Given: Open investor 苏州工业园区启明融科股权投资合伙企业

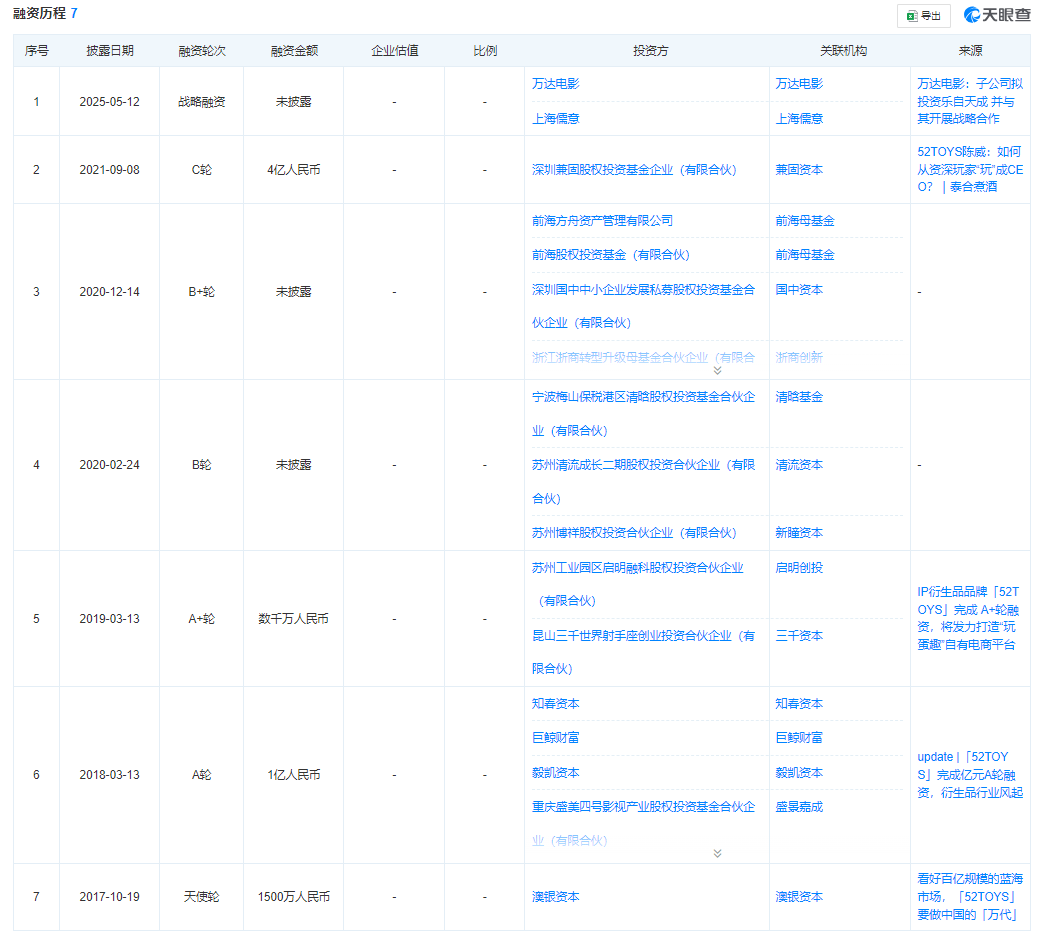Looking at the screenshot, I should (637, 584).
